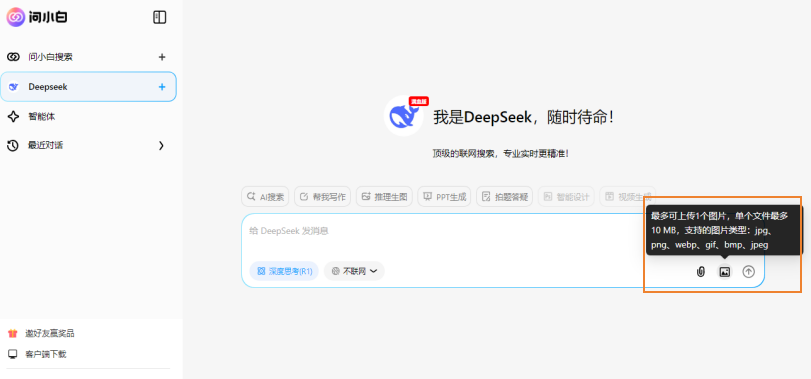Click the send arrow icon
The height and width of the screenshot is (379, 811).
point(748,271)
